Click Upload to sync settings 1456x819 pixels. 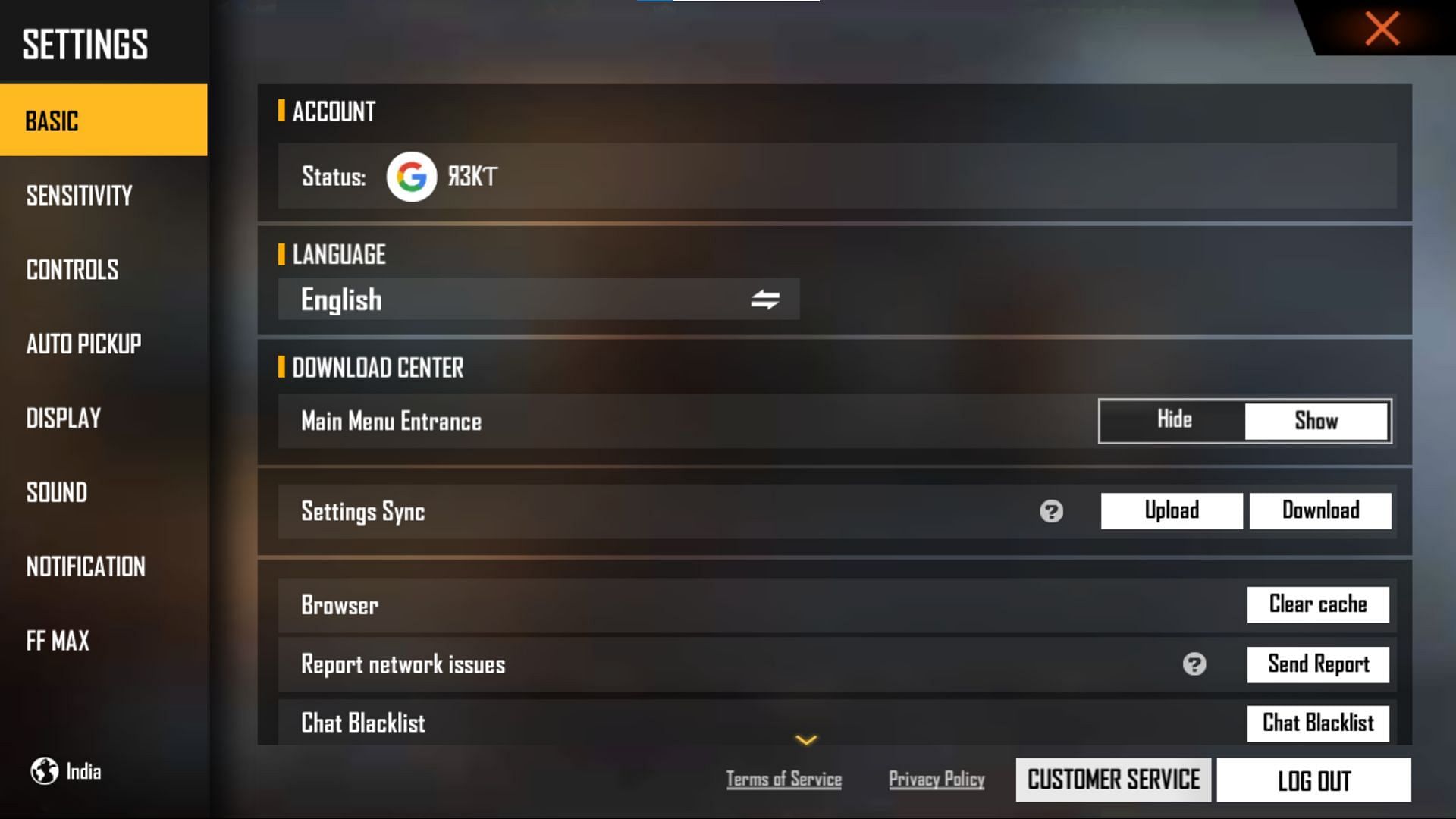tap(1172, 510)
